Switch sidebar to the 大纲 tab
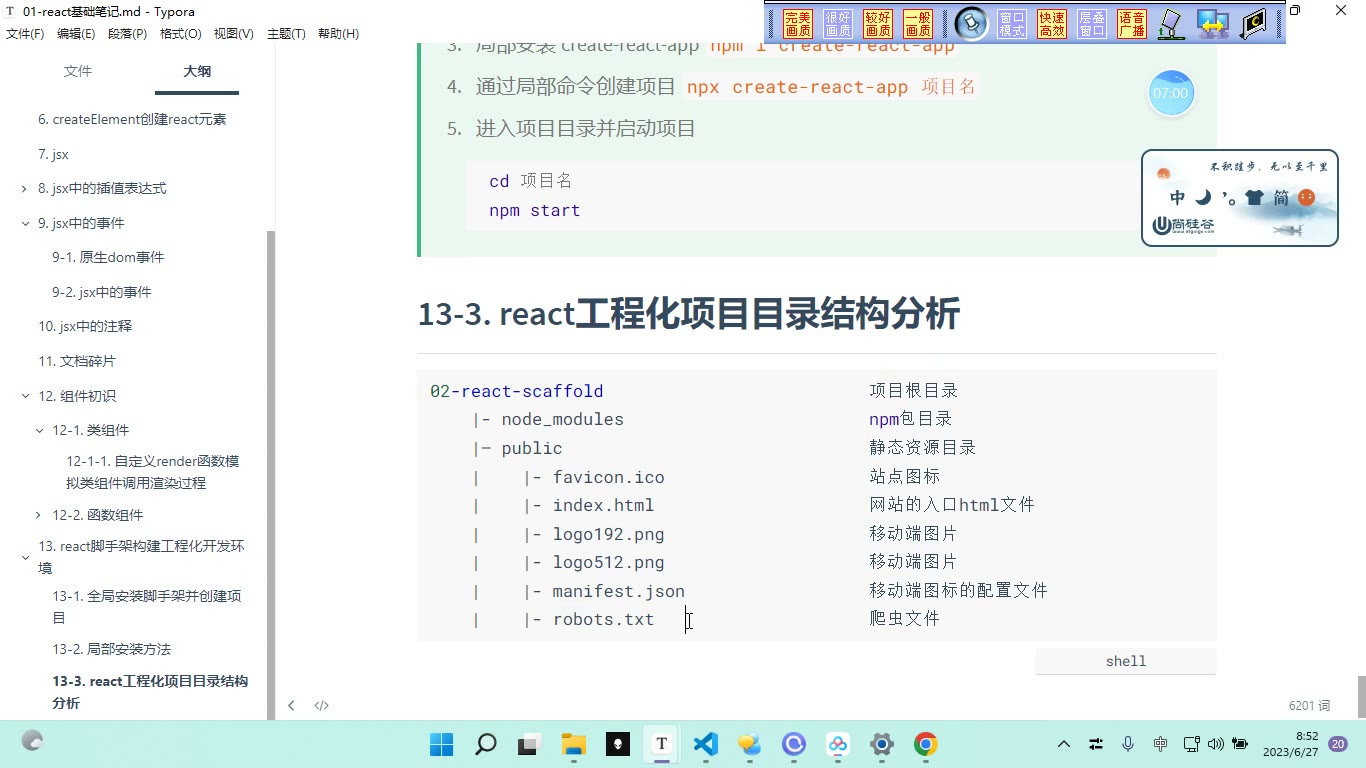This screenshot has height=768, width=1366. pos(197,71)
